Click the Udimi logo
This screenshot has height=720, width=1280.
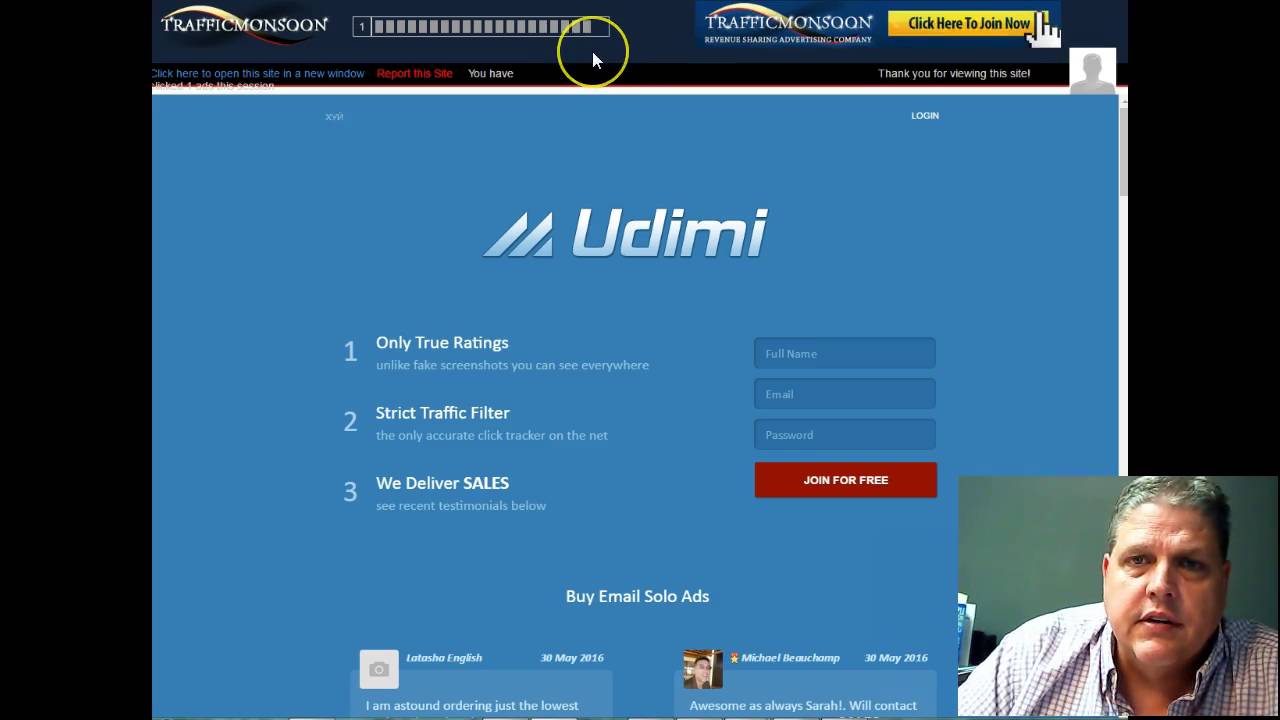(x=625, y=233)
